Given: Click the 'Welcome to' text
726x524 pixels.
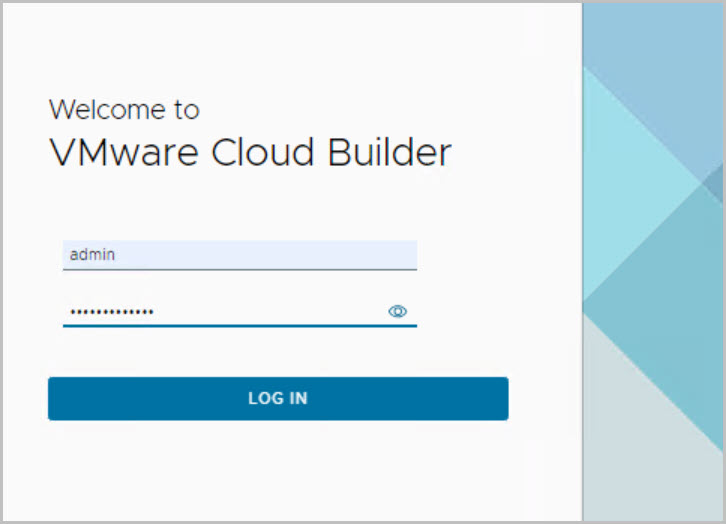Looking at the screenshot, I should [x=124, y=109].
